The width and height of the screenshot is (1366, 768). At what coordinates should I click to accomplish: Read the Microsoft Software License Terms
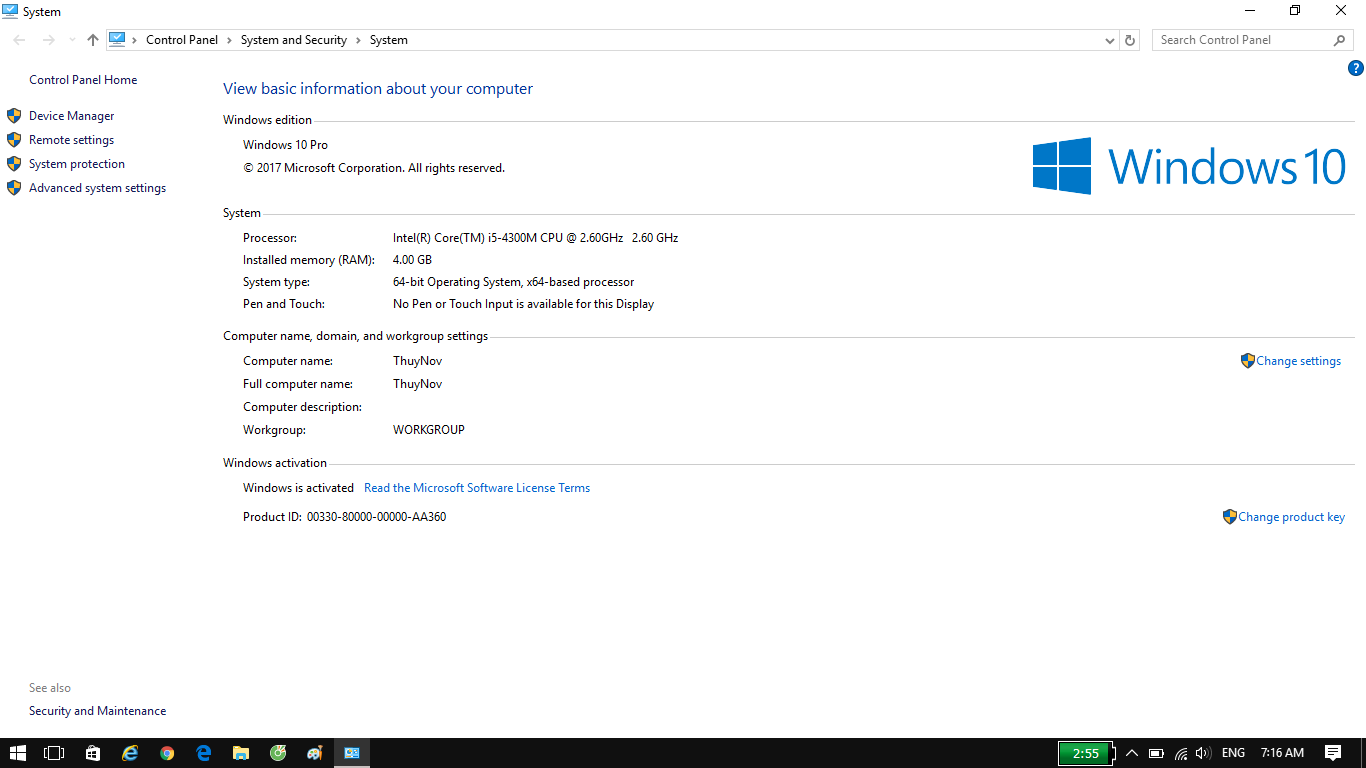[x=477, y=488]
